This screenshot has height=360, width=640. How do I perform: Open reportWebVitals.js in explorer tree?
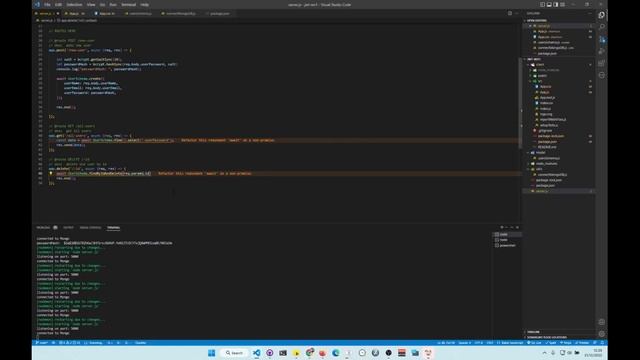tap(553, 120)
